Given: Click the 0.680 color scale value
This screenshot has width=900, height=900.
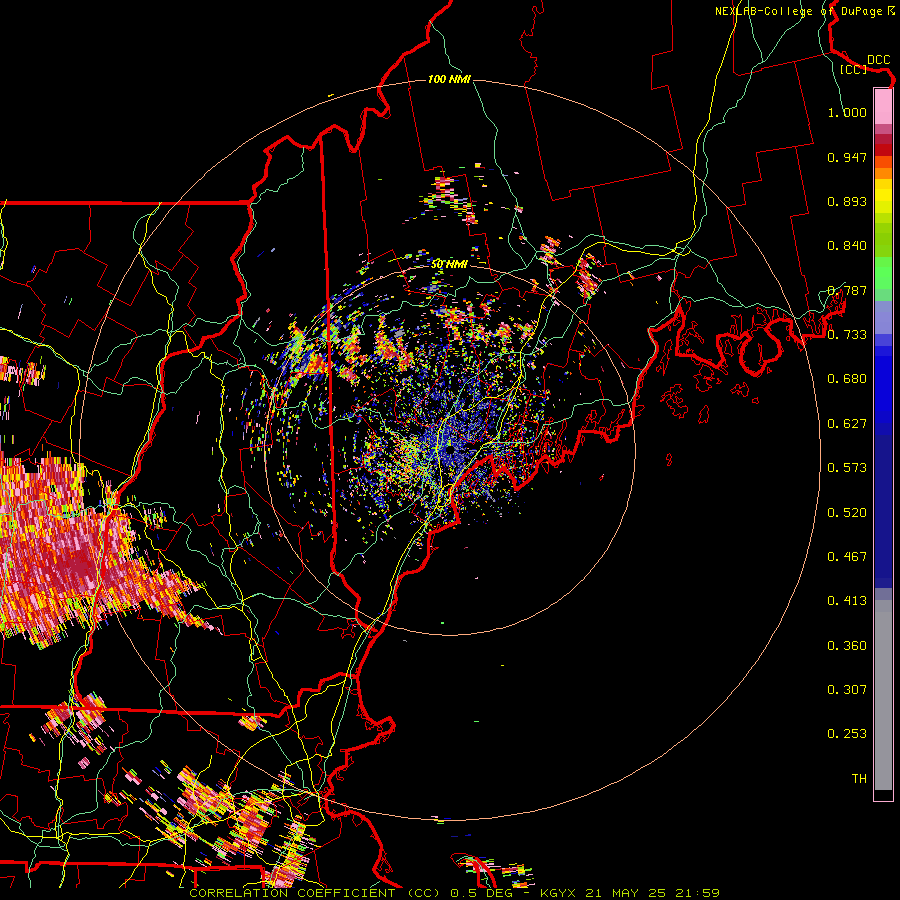Looking at the screenshot, I should tap(847, 379).
